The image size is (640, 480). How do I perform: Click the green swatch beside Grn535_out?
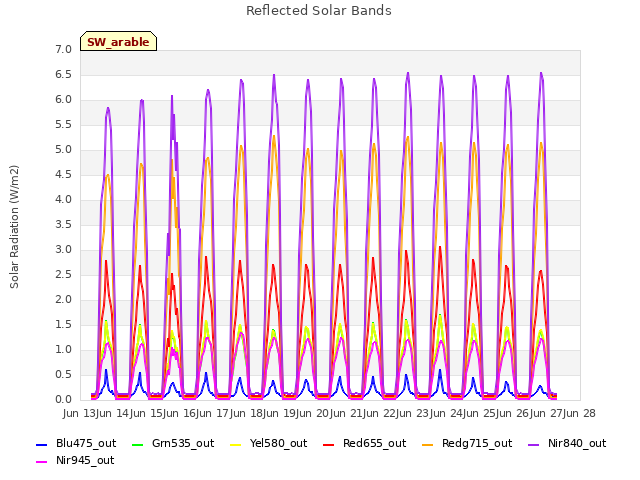[138, 444]
